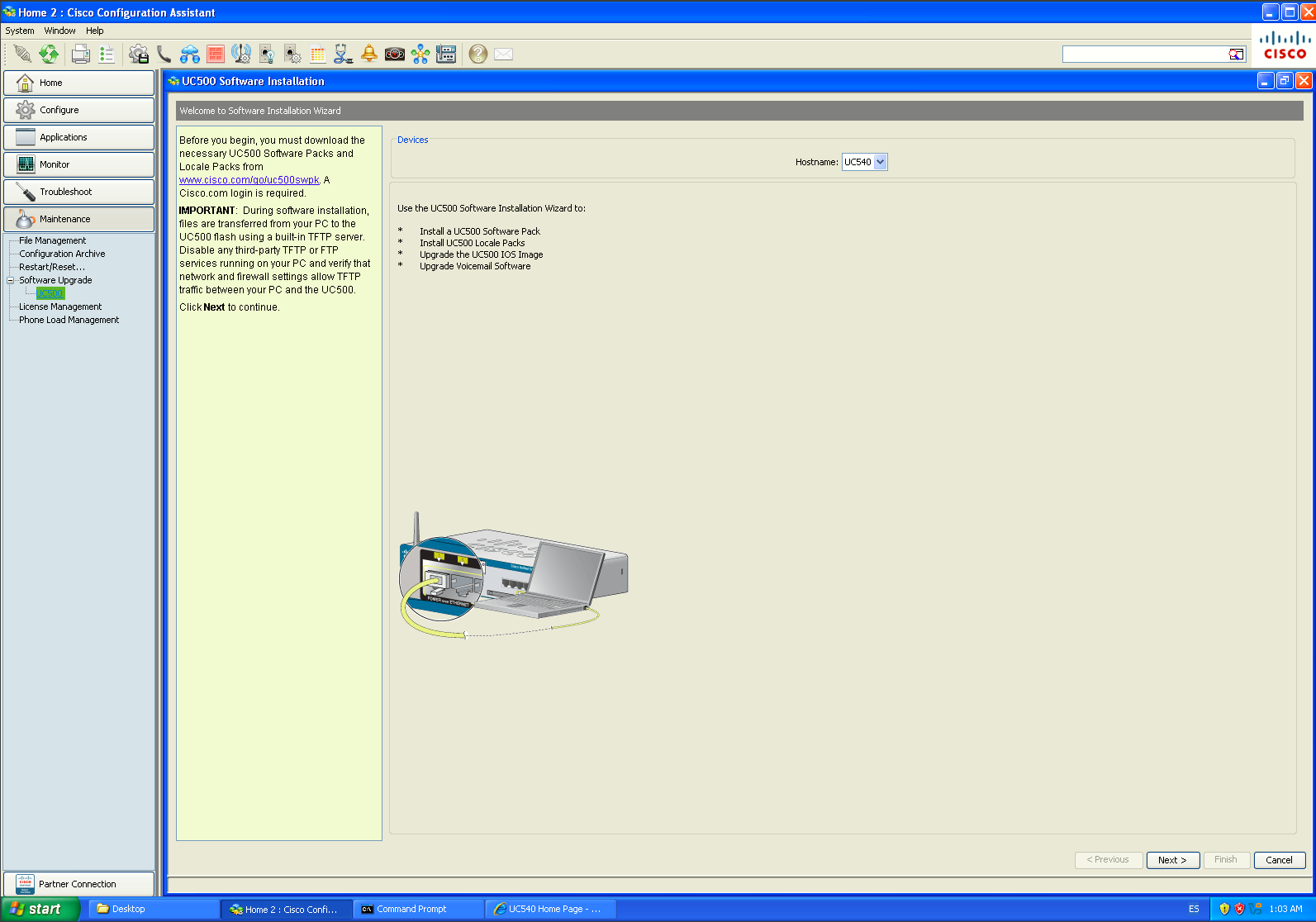Open the Window menu
Image resolution: width=1316 pixels, height=922 pixels.
(x=60, y=31)
